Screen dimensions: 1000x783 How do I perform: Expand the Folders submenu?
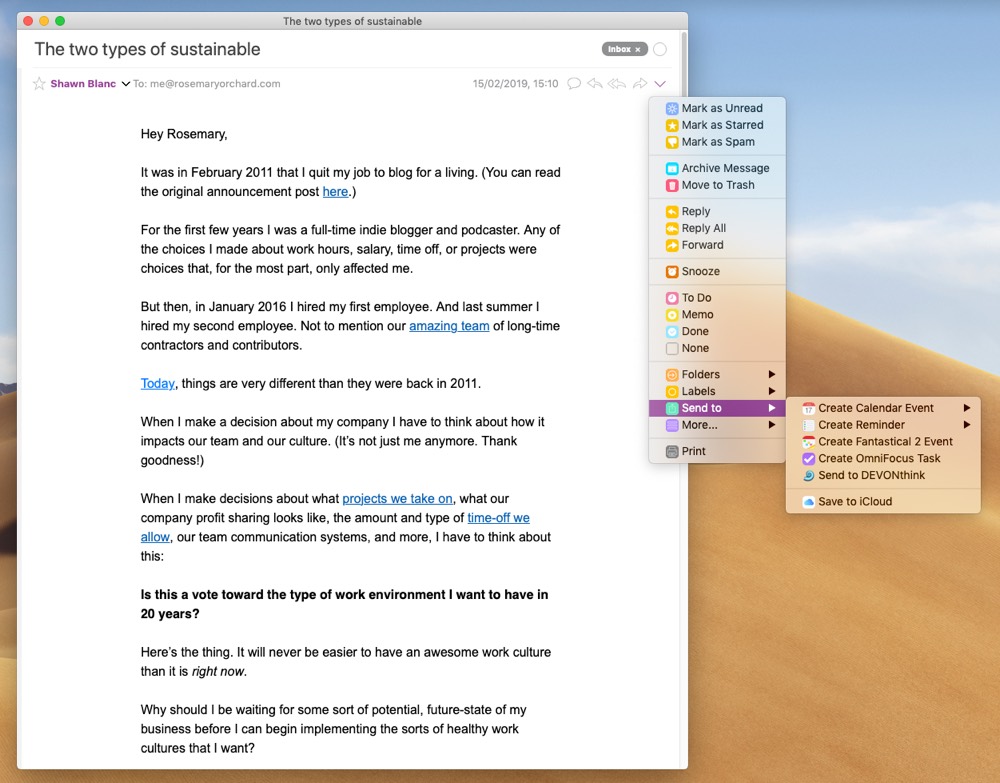[x=717, y=374]
